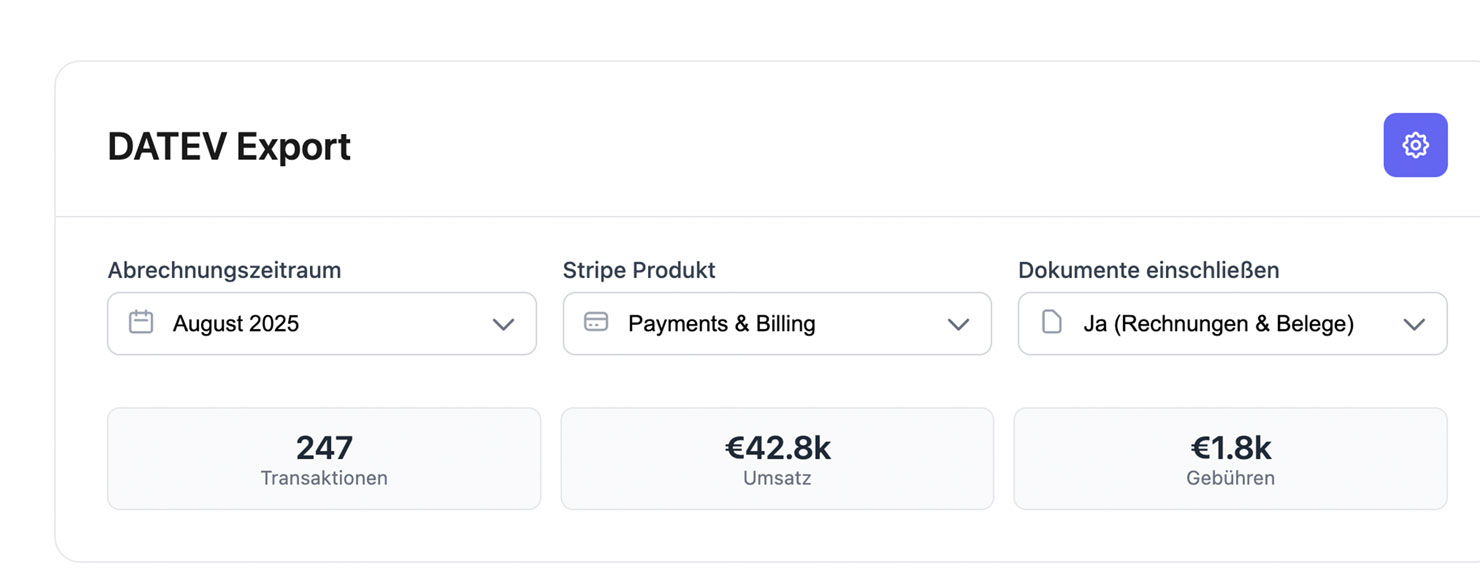Click the Abrechnungszeitraum label
This screenshot has width=1480, height=586.
click(x=224, y=270)
